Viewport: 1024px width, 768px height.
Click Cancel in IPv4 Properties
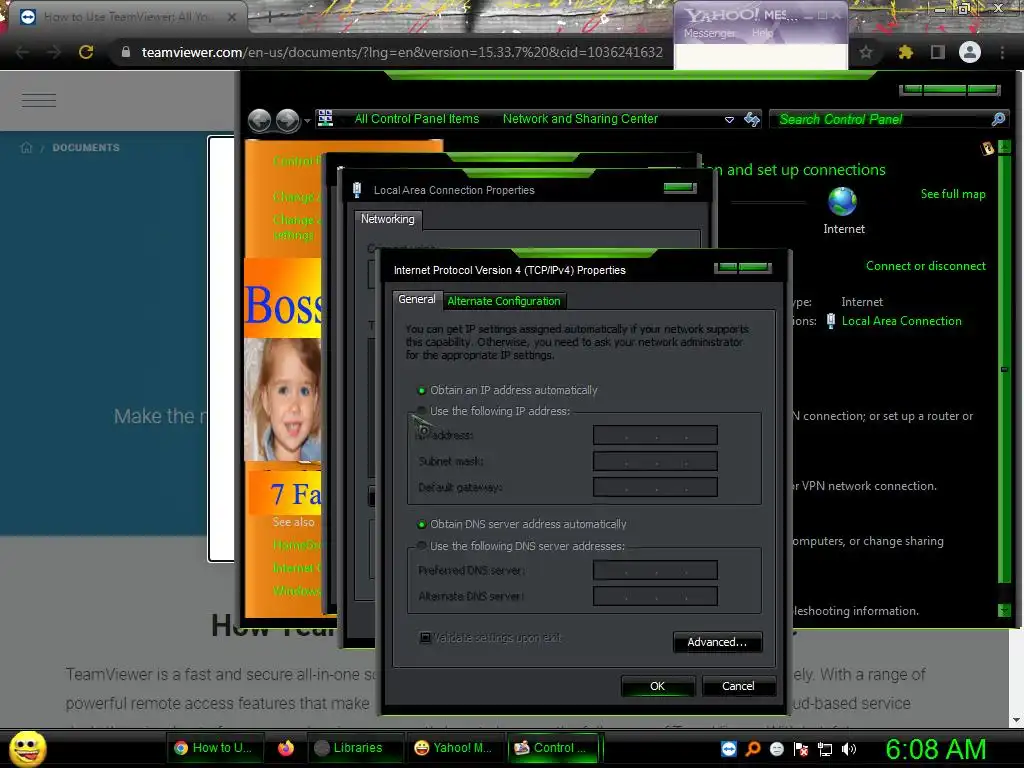(x=738, y=686)
